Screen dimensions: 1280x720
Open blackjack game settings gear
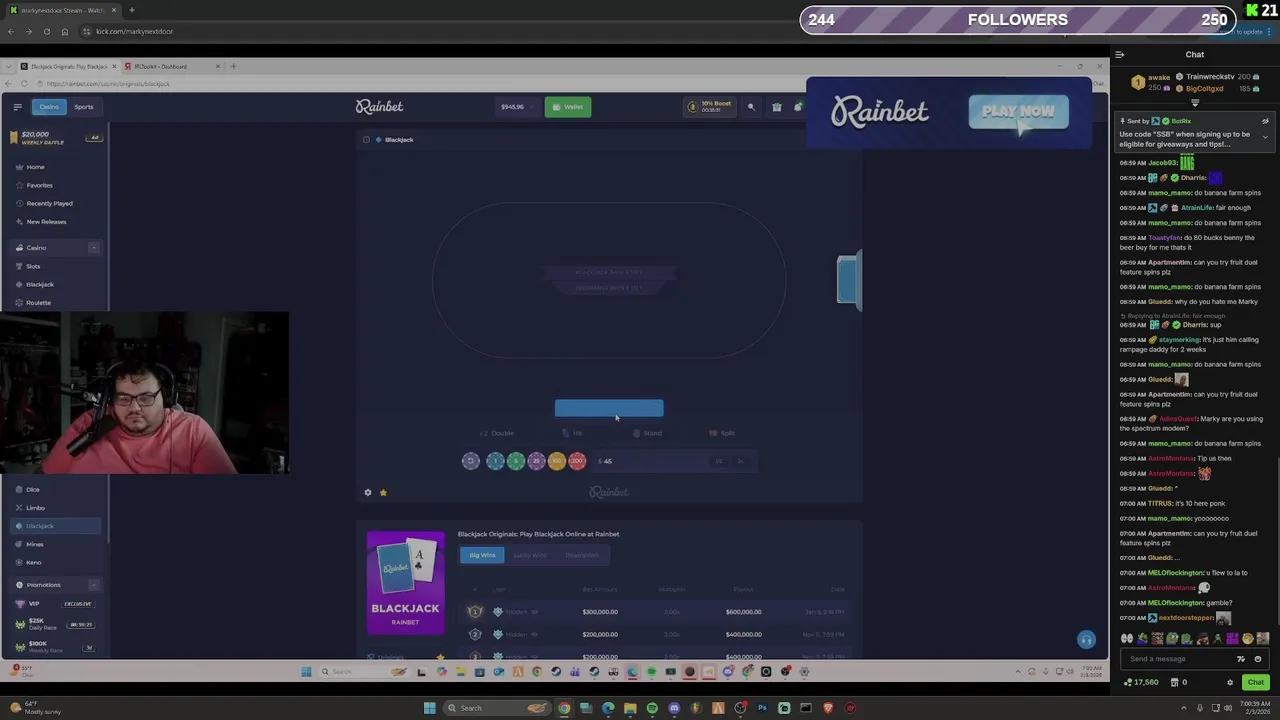(368, 492)
